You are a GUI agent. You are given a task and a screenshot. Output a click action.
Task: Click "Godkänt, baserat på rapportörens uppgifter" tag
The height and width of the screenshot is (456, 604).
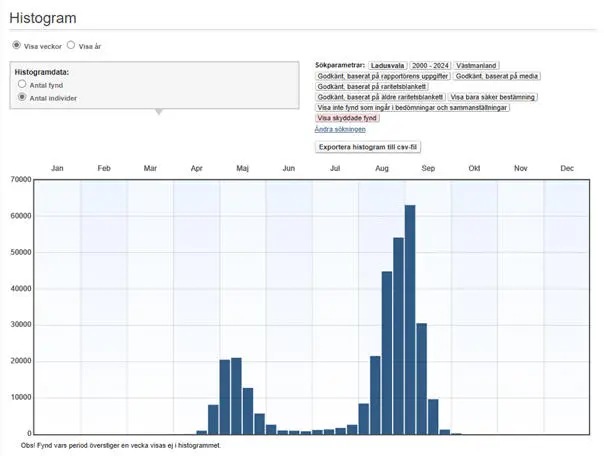click(x=382, y=76)
